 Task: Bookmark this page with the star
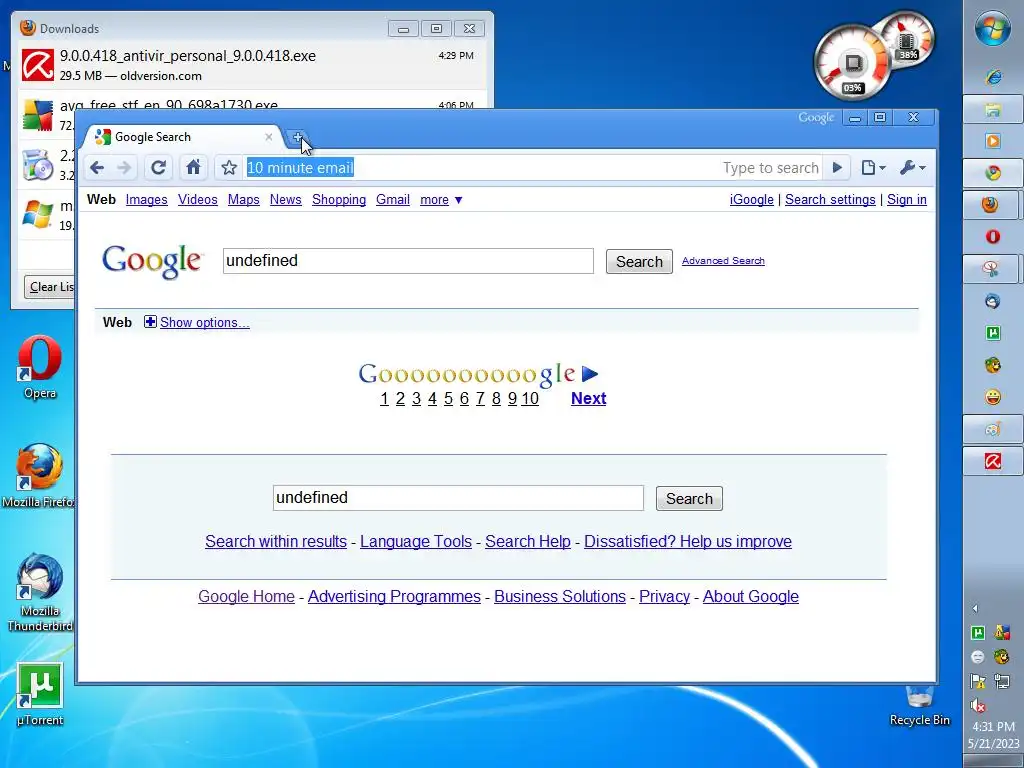click(229, 168)
